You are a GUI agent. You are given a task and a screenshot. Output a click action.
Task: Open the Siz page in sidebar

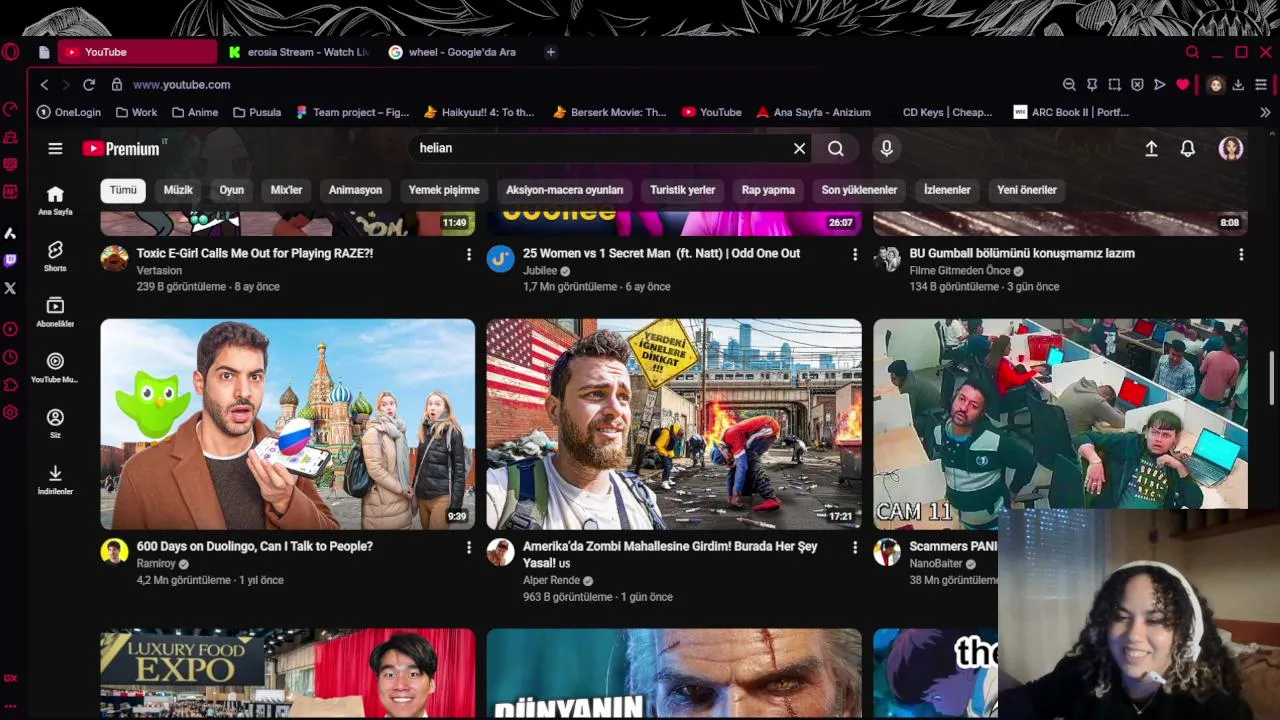coord(55,424)
